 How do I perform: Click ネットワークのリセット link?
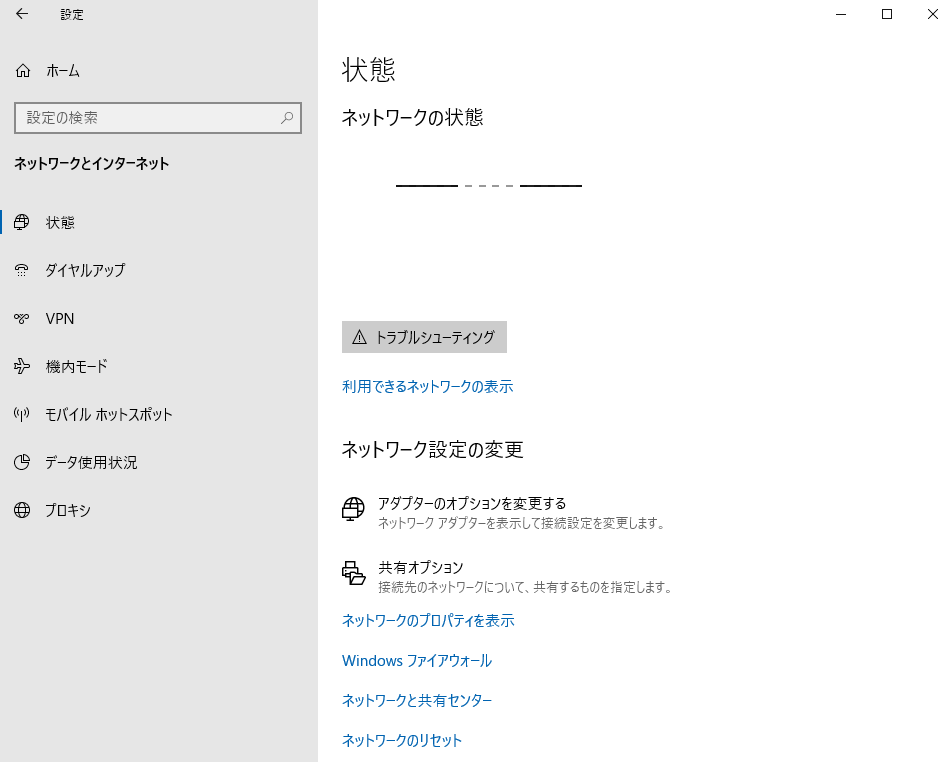click(x=402, y=740)
